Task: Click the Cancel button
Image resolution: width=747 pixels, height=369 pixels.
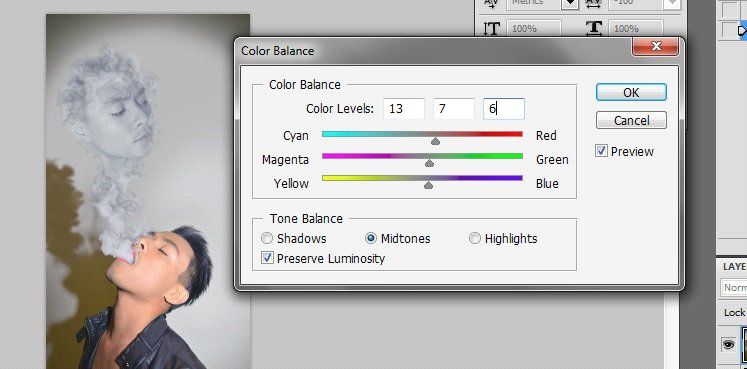Action: (x=631, y=120)
